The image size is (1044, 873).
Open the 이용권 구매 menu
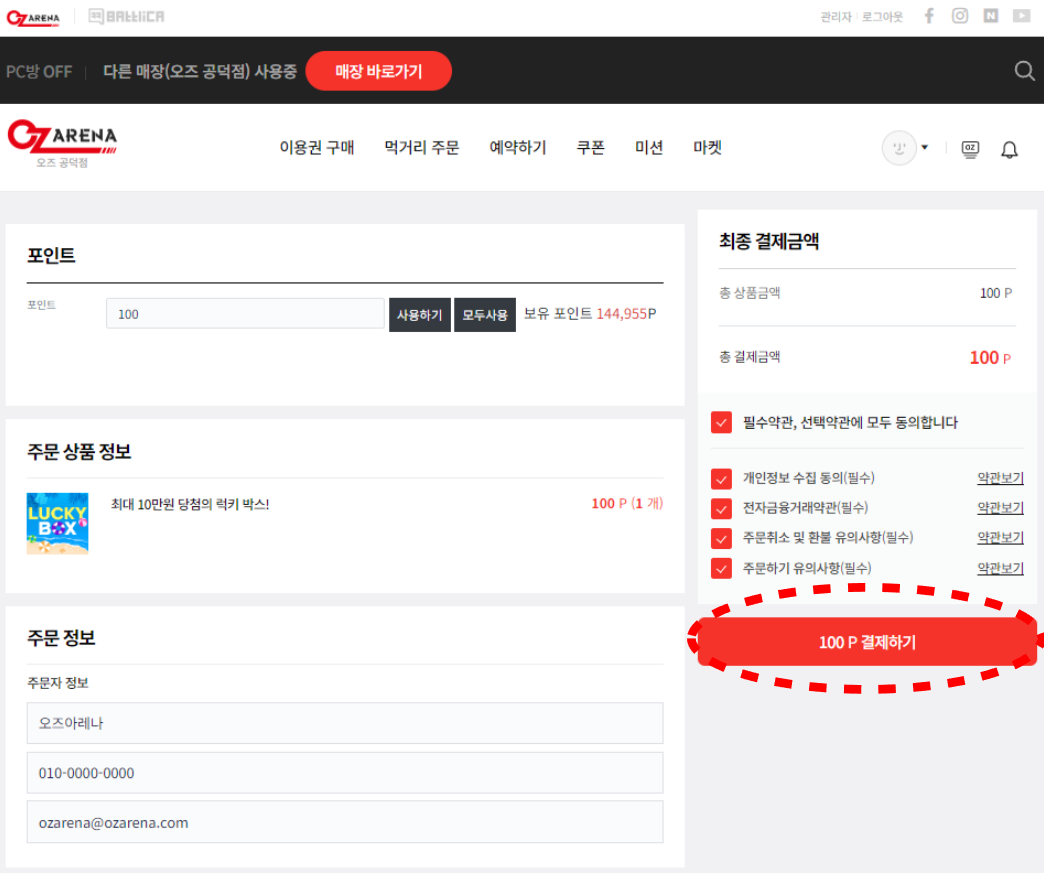pos(317,148)
